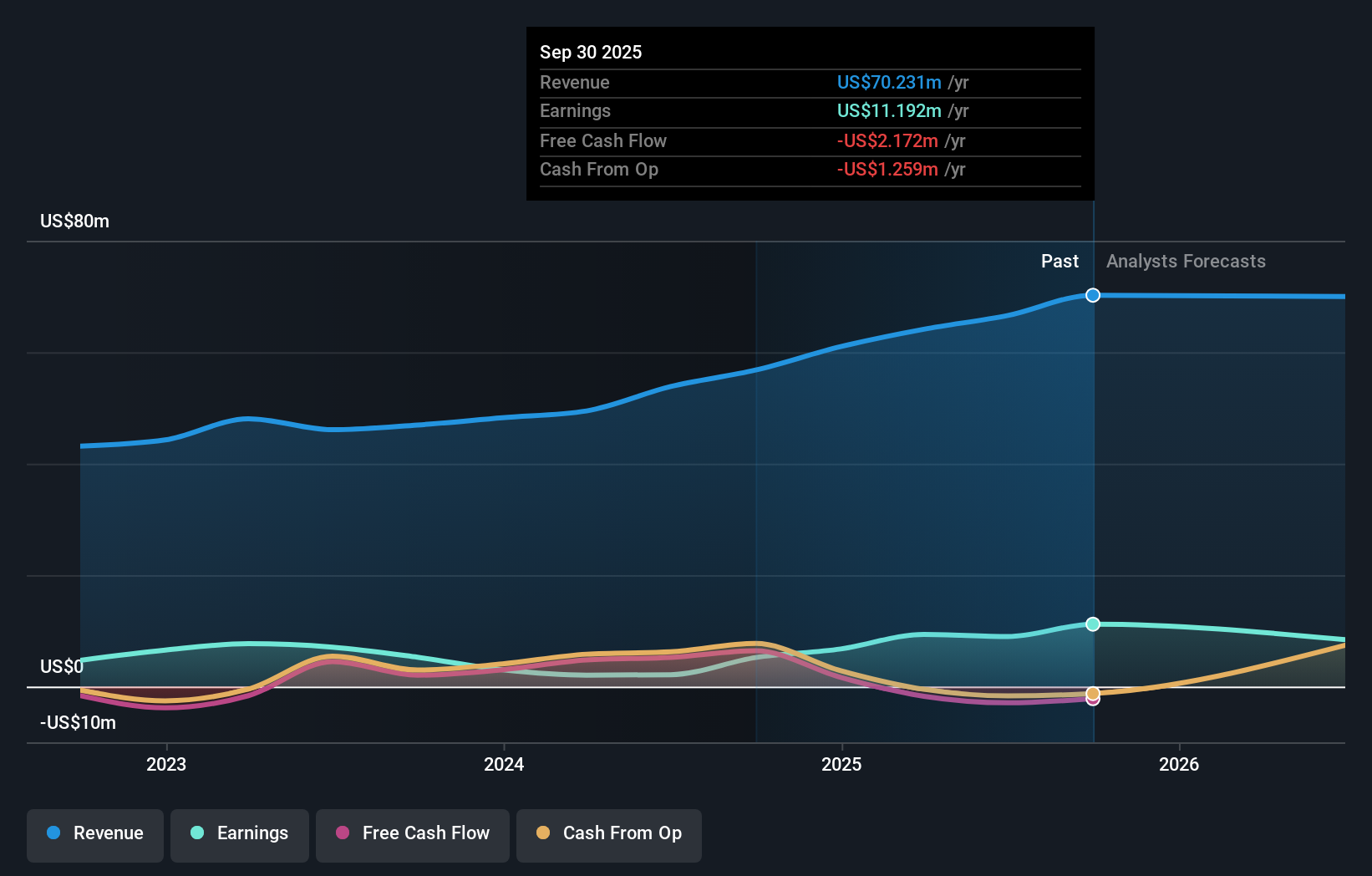The width and height of the screenshot is (1372, 876).
Task: Click the US$70.231m Revenue value in tooltip
Action: [887, 83]
